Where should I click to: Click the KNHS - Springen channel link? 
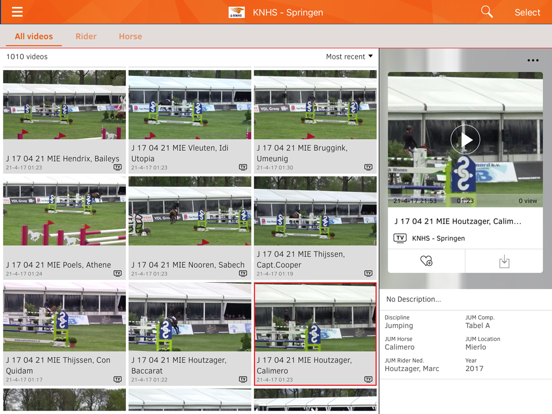[438, 238]
